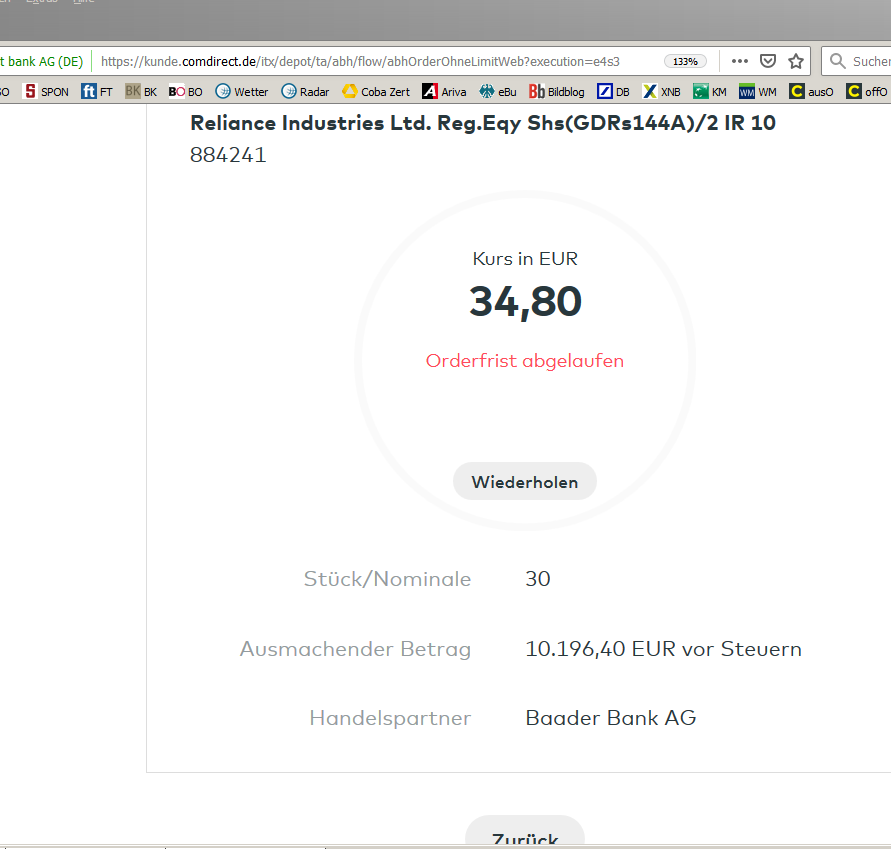891x849 pixels.
Task: Select Baader Bank AG text
Action: click(x=611, y=718)
